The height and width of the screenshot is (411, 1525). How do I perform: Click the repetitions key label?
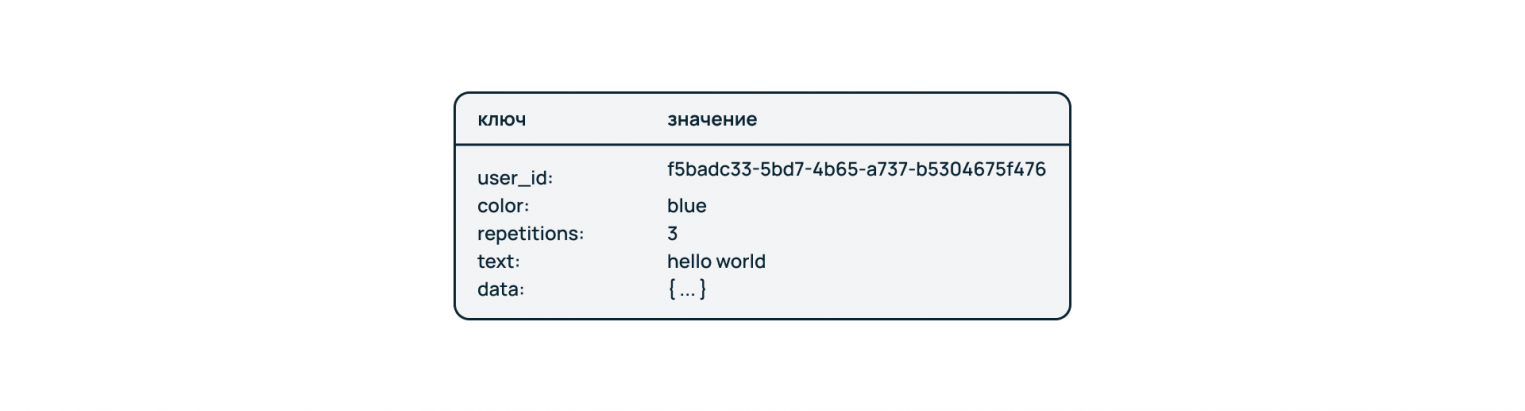pos(530,234)
